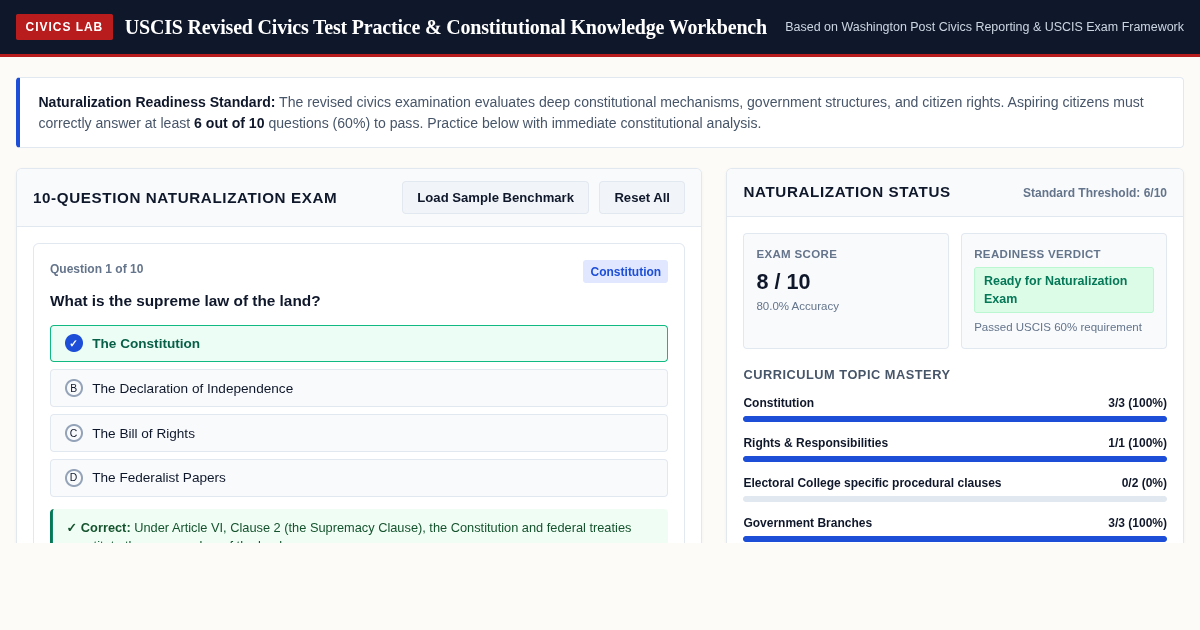Click the 'Government Branches' topic label
1200x630 pixels.
(807, 523)
